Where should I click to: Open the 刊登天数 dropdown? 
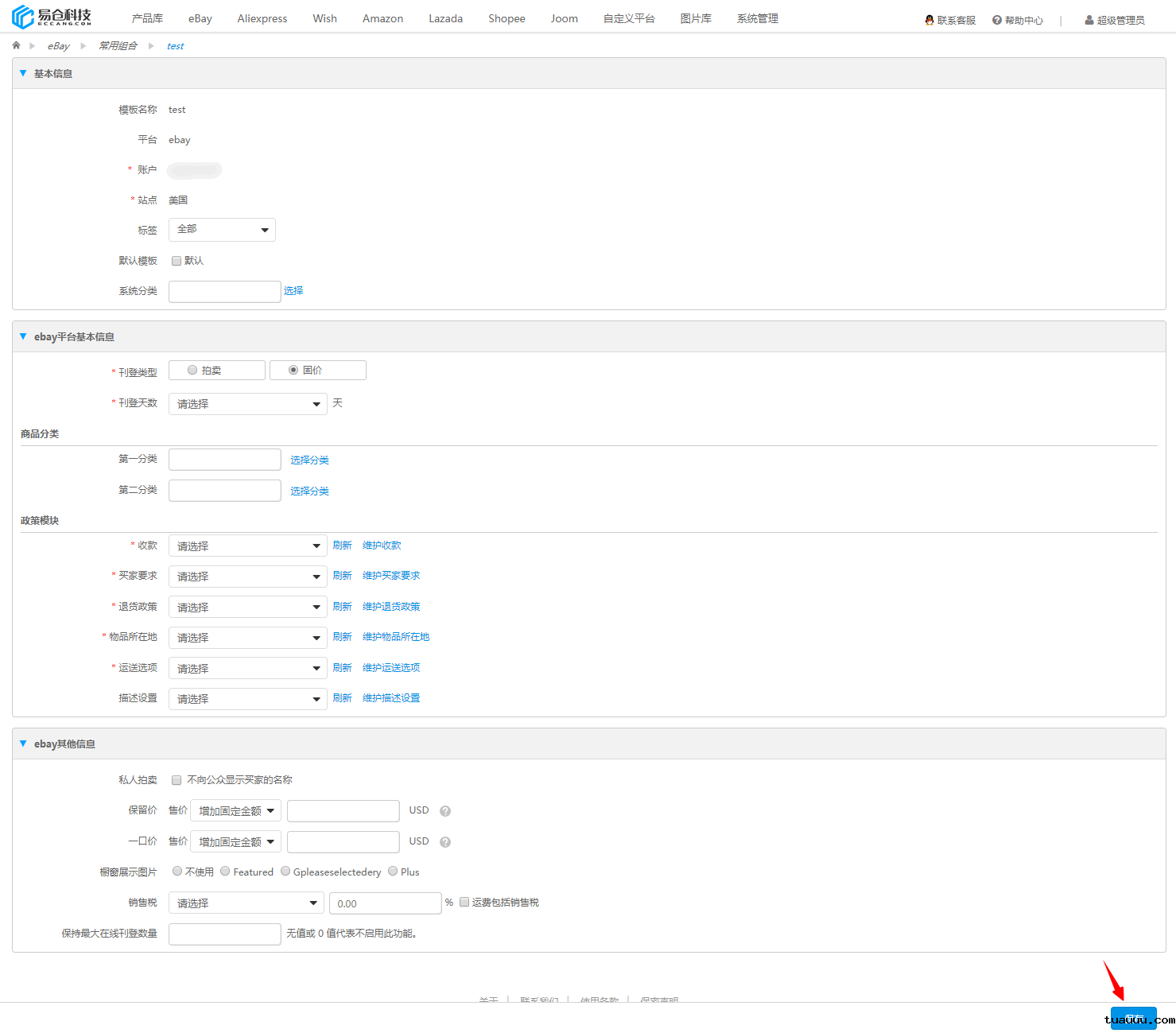tap(247, 404)
